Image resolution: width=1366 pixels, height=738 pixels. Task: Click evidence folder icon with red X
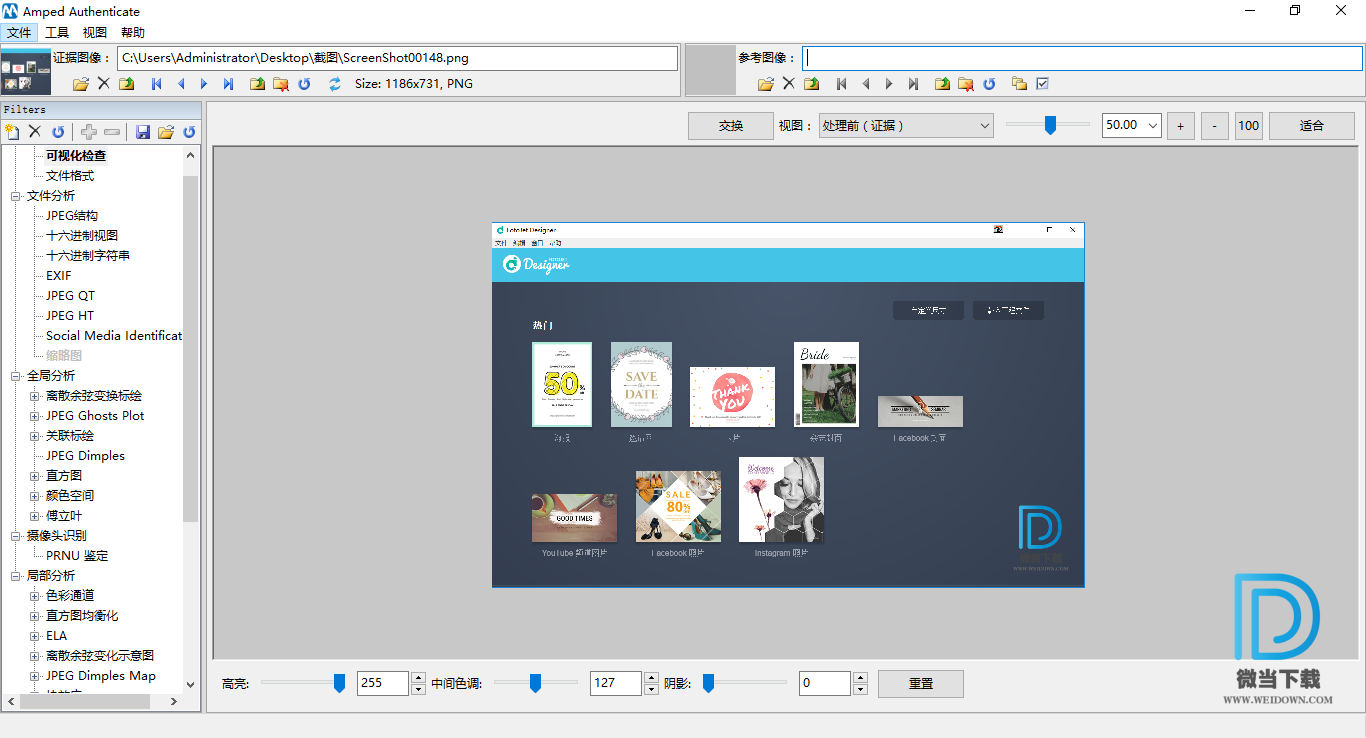coord(281,84)
